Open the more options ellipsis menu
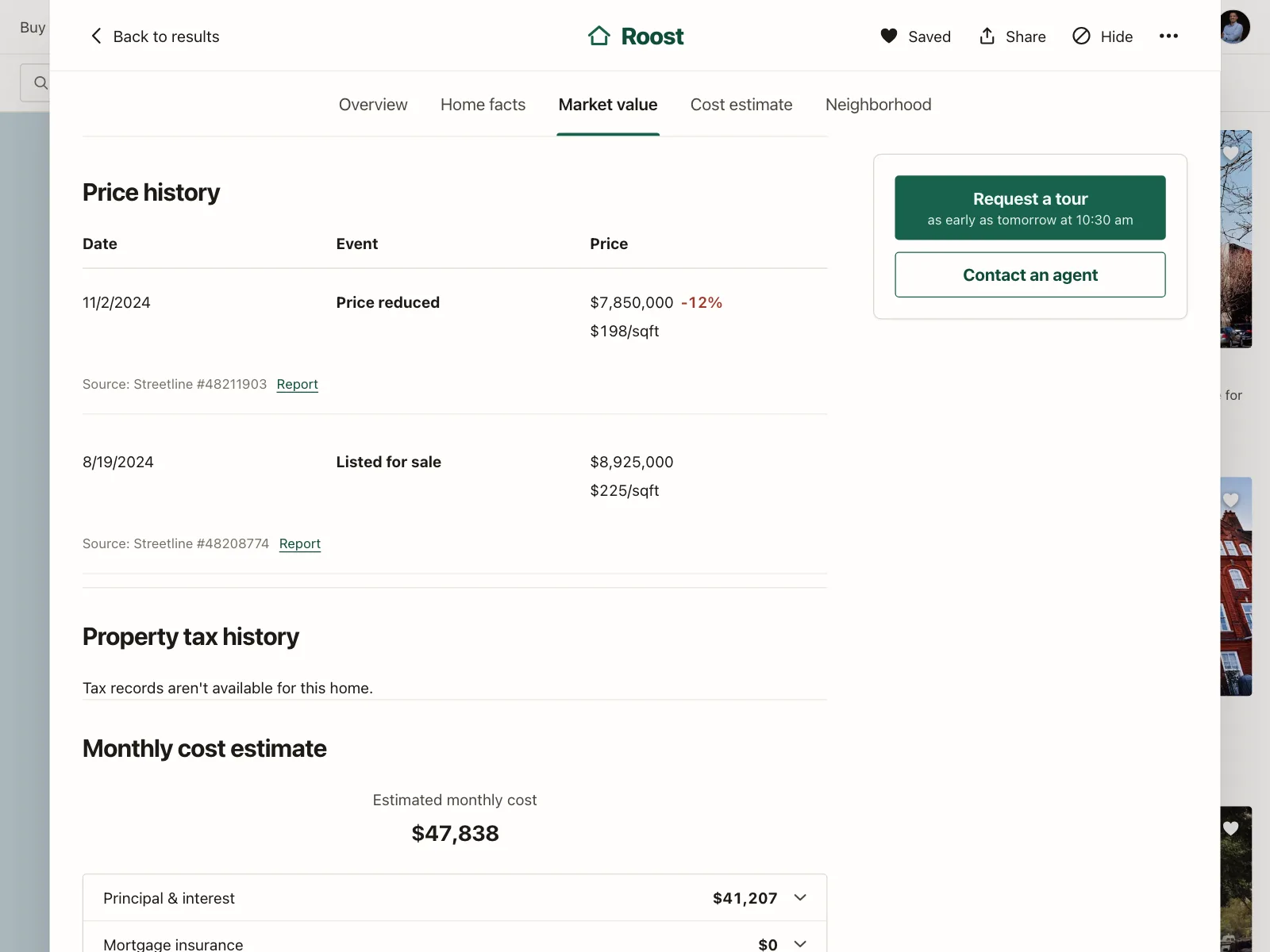This screenshot has height=952, width=1270. pyautogui.click(x=1168, y=36)
